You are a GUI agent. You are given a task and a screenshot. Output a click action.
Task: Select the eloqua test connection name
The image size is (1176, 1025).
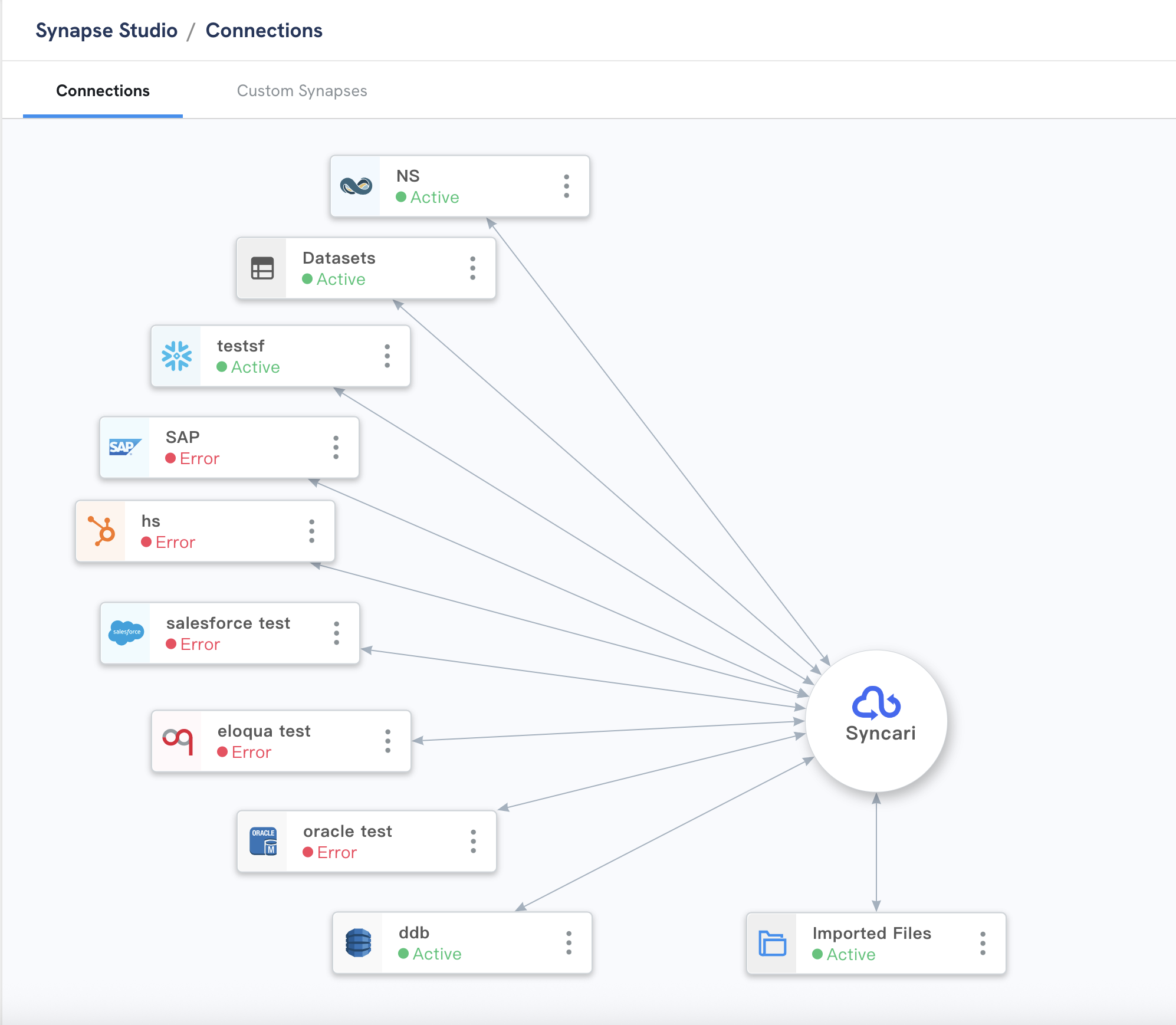(x=264, y=731)
